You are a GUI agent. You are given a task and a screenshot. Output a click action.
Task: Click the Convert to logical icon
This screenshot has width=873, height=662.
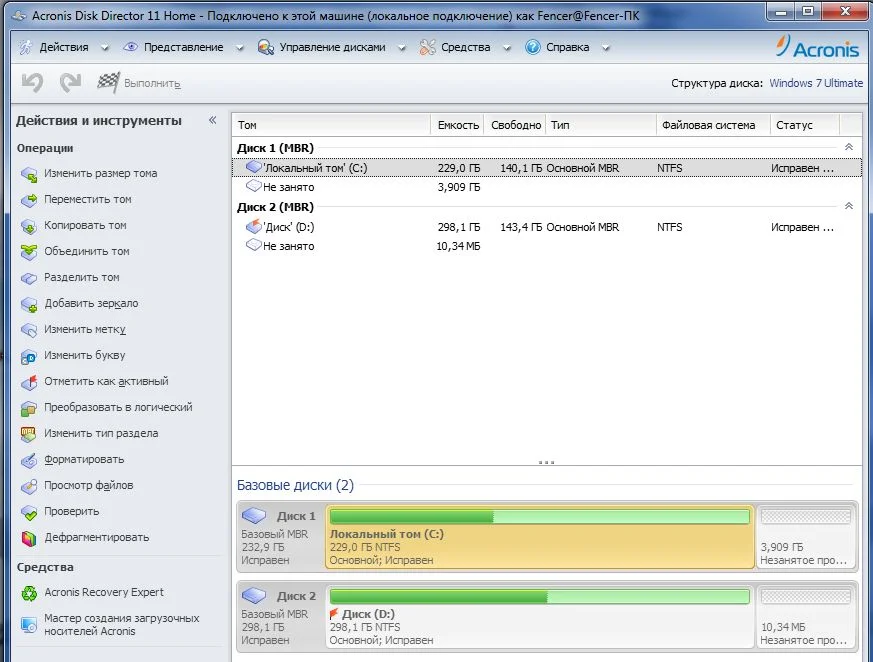pos(29,408)
